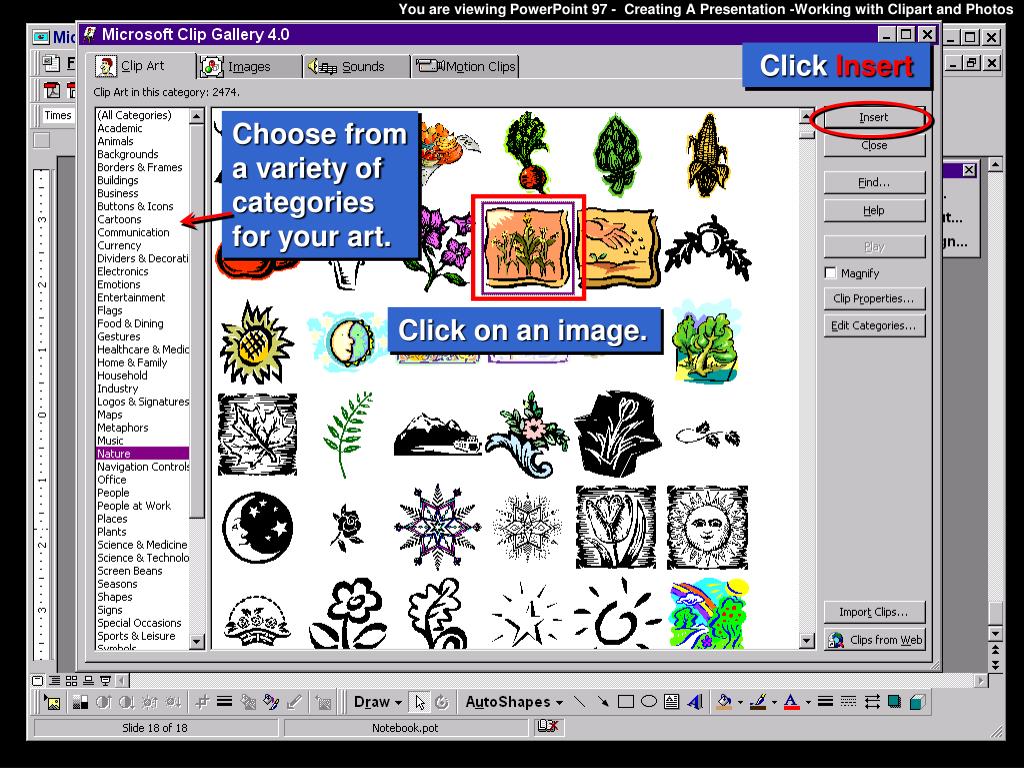
Task: Click the clip gallery scroll up arrow
Action: (x=807, y=116)
